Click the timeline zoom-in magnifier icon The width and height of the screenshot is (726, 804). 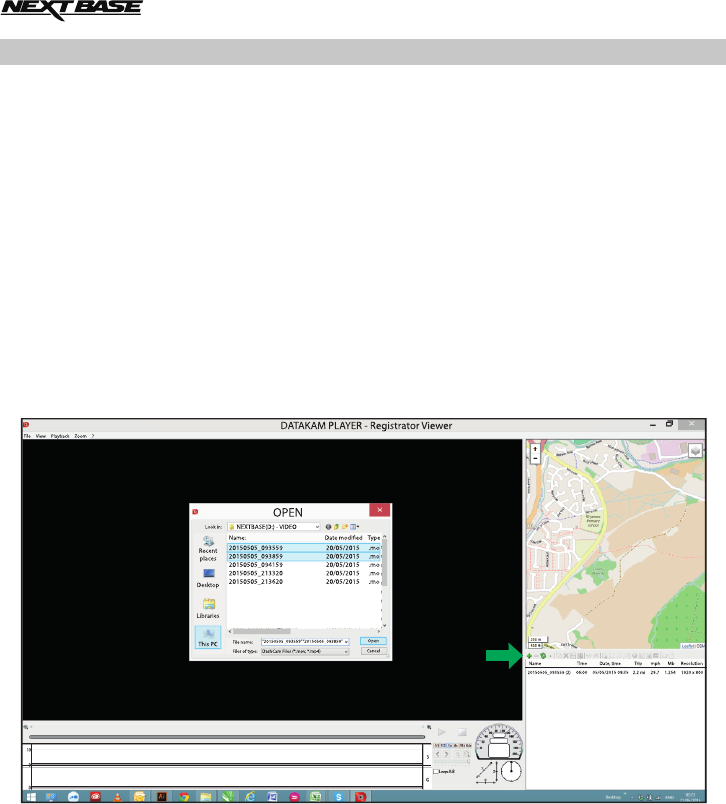pos(429,727)
